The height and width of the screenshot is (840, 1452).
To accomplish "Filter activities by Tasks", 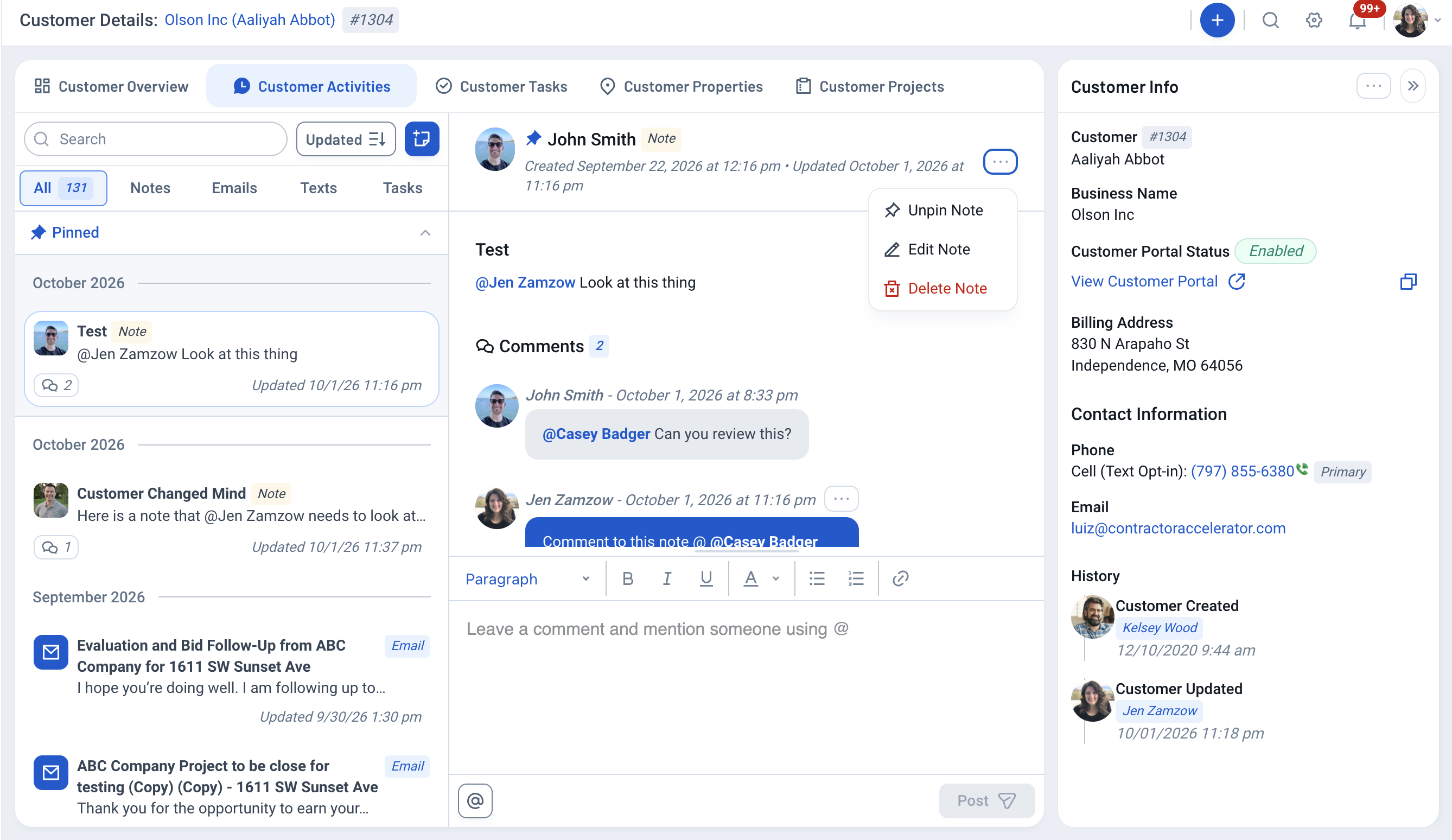I will (x=403, y=188).
